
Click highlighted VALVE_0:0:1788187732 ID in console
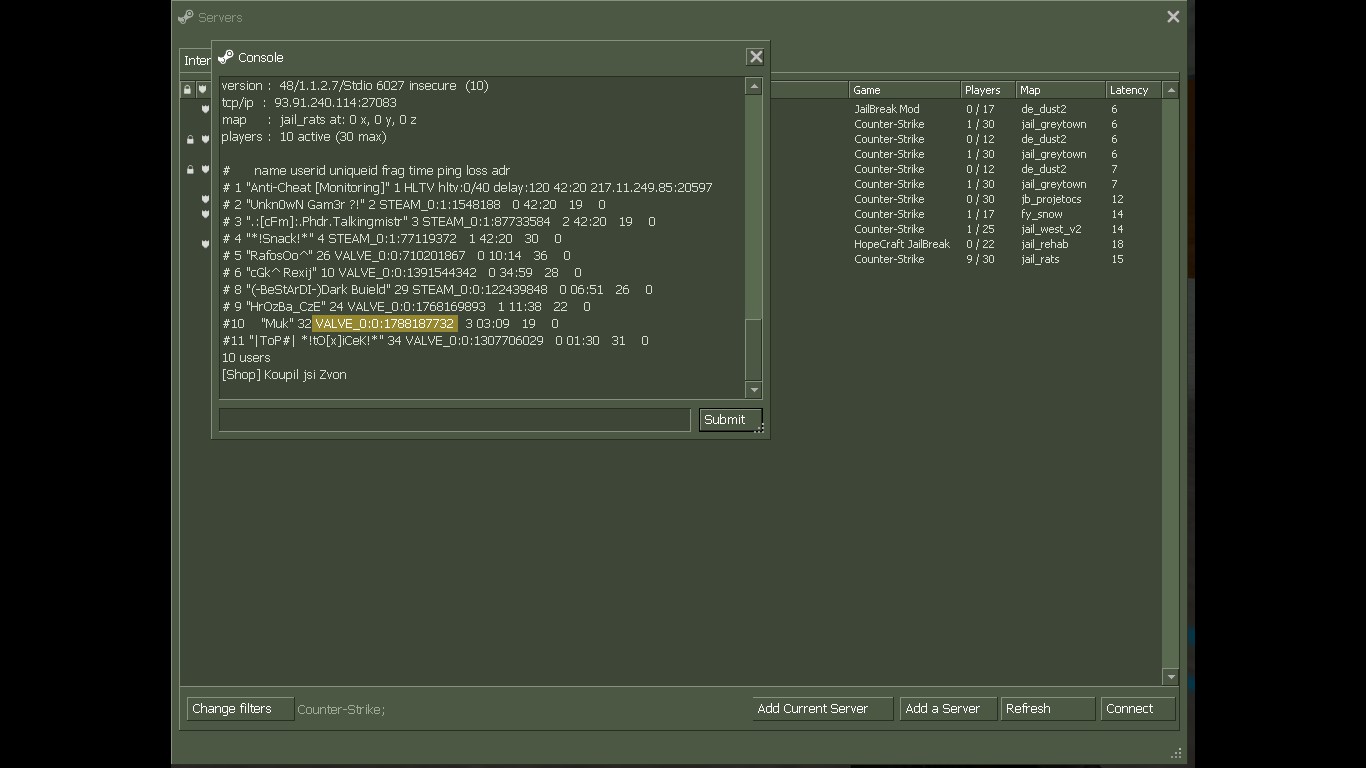385,324
